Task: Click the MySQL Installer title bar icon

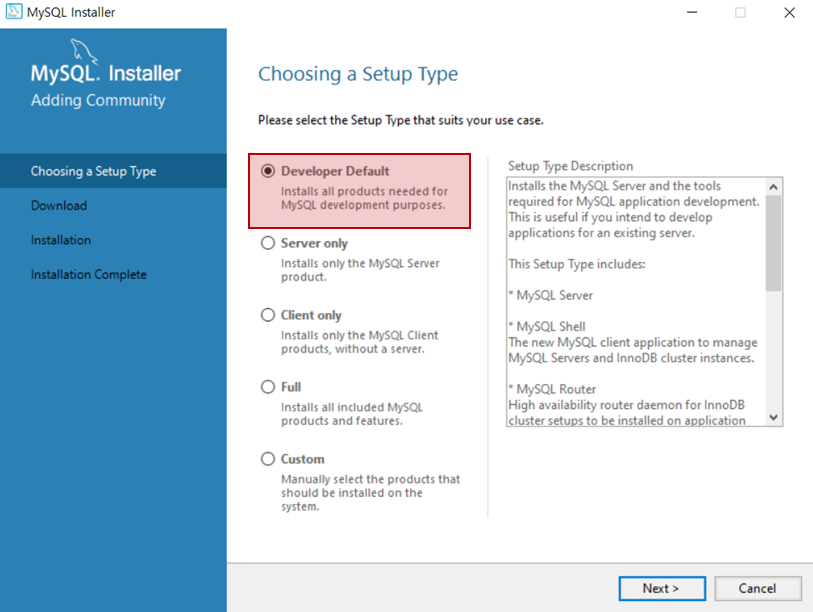Action: [x=14, y=11]
